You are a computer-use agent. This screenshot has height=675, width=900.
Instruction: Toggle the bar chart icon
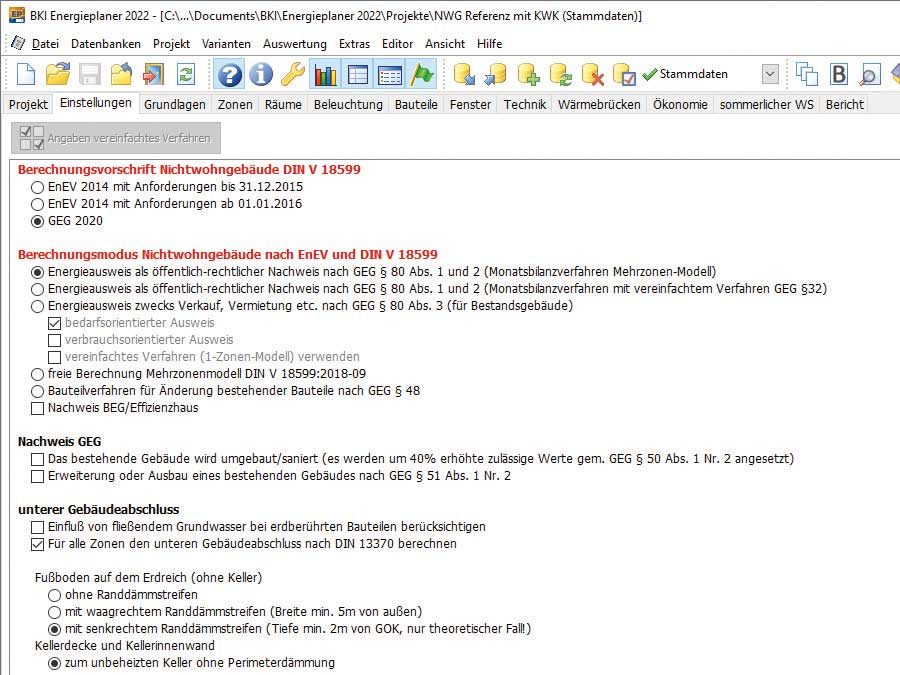(x=325, y=75)
